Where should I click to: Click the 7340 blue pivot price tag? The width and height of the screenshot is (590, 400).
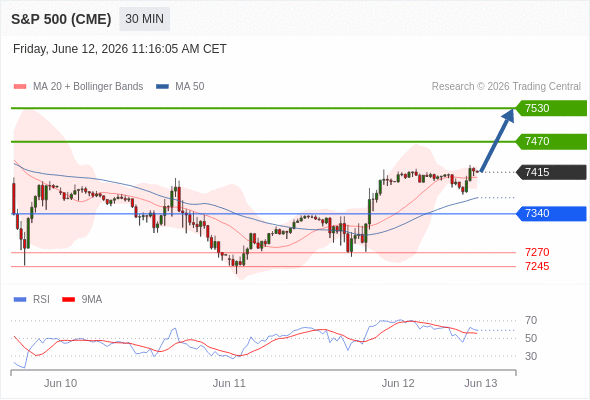551,213
